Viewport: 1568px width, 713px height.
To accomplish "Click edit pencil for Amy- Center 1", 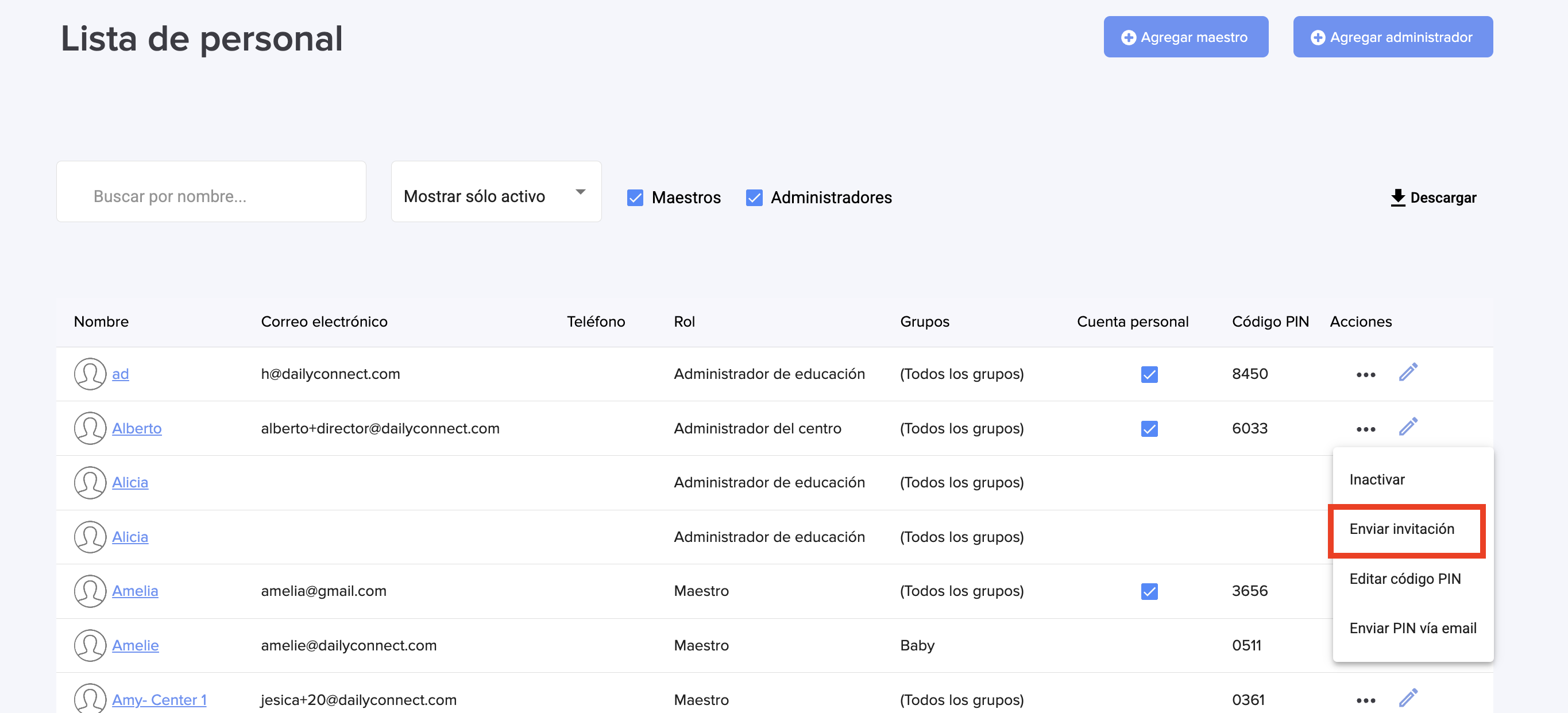I will pos(1408,698).
